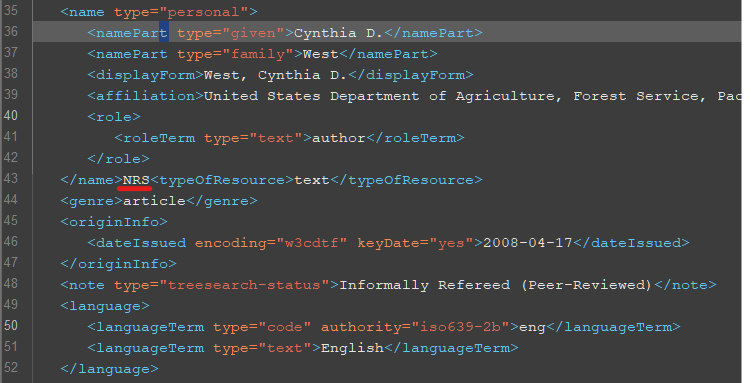This screenshot has height=383, width=751.
Task: Click the closing </language> tag
Action: point(109,370)
